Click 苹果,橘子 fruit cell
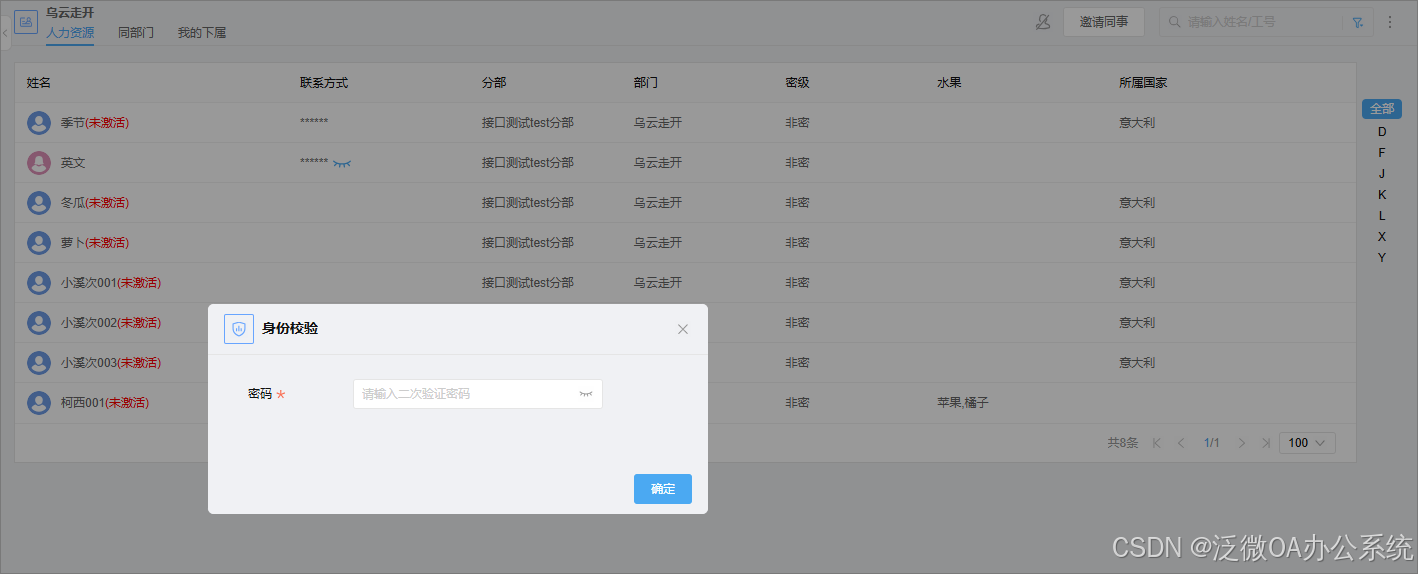The image size is (1418, 574). pyautogui.click(x=963, y=403)
